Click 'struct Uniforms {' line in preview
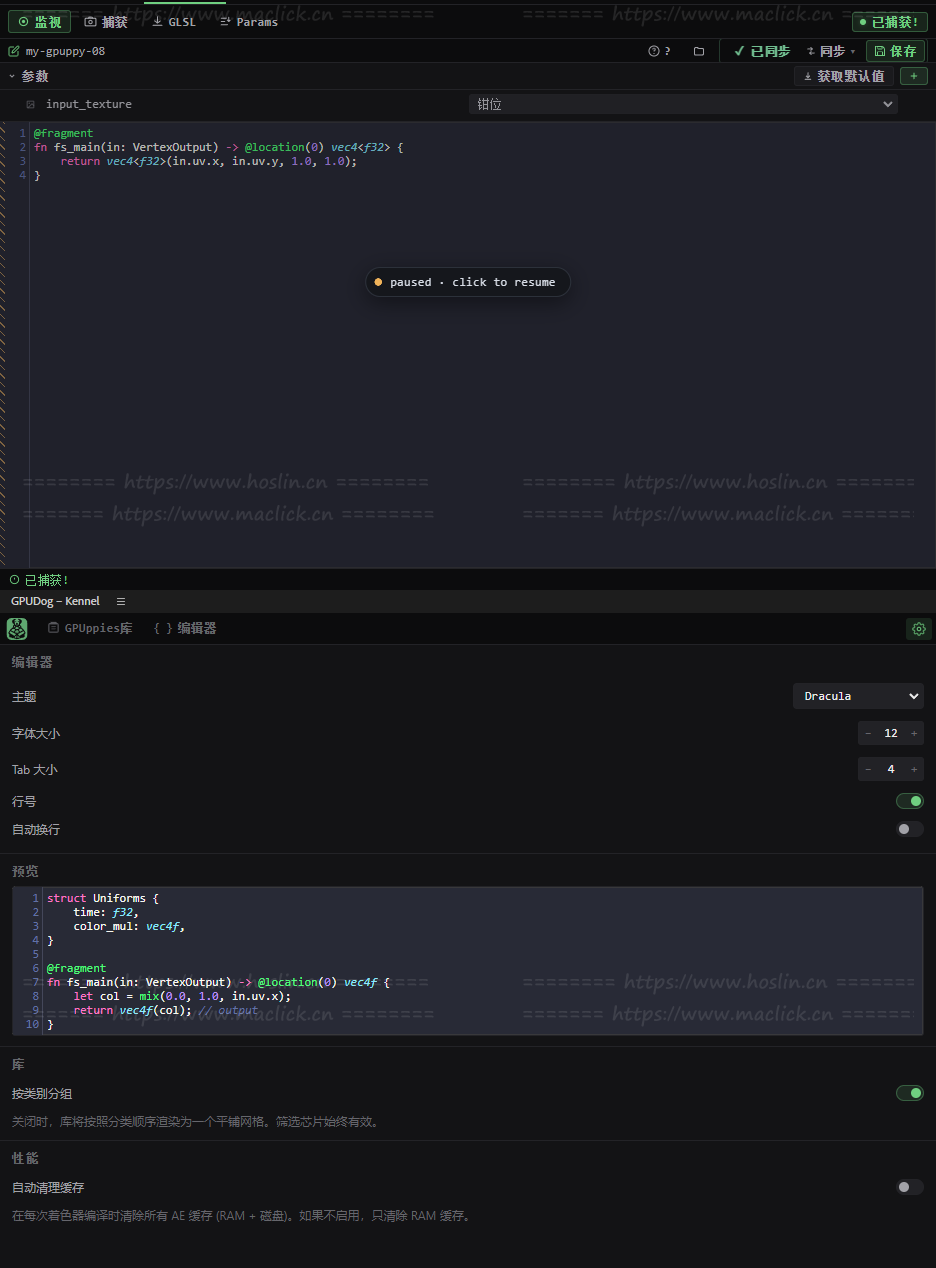 [103, 898]
